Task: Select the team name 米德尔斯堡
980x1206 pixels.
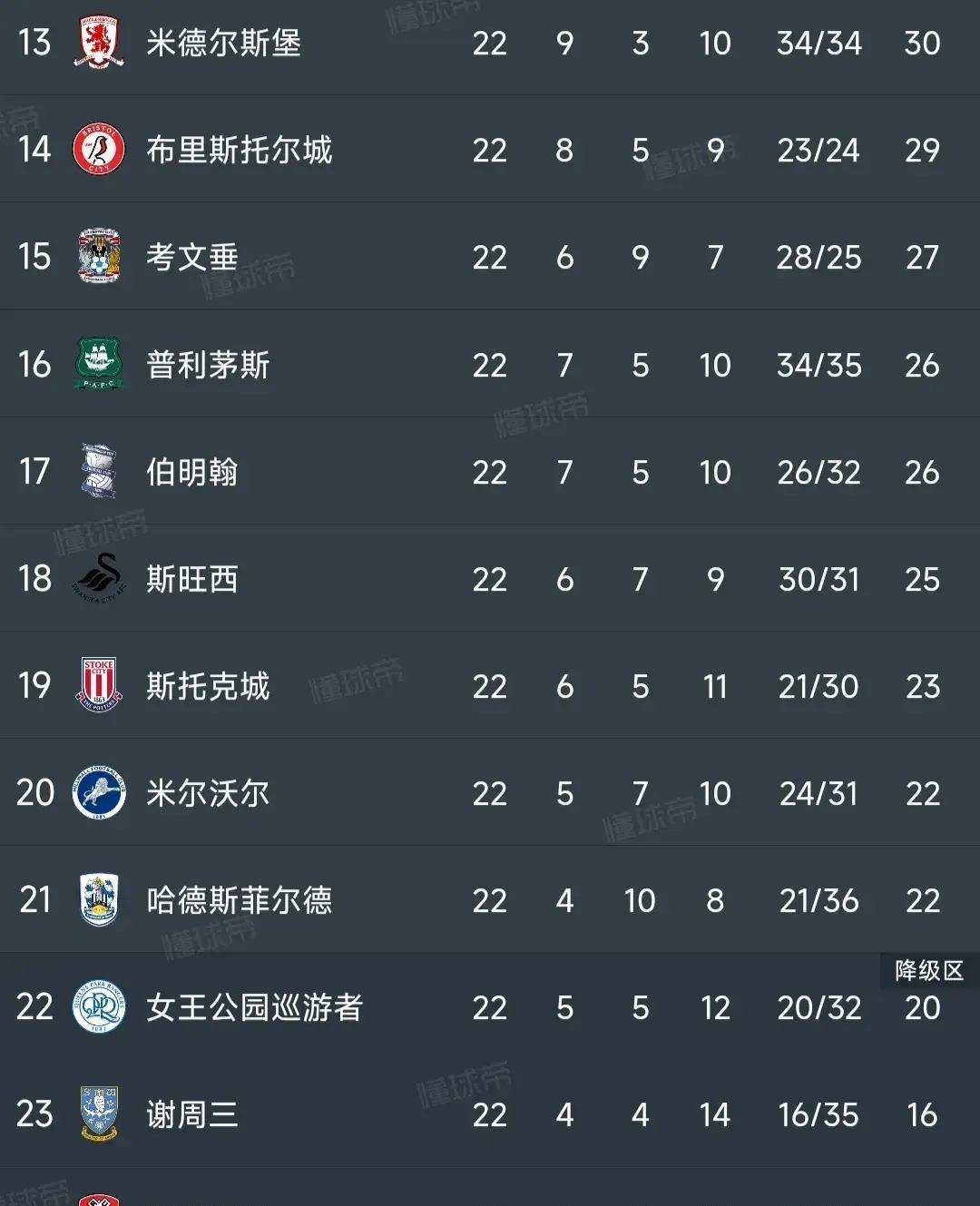Action: click(225, 43)
